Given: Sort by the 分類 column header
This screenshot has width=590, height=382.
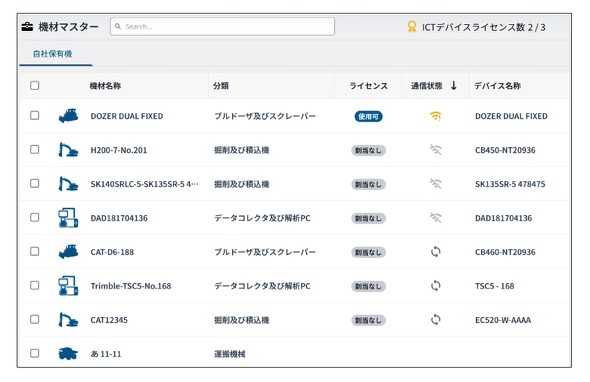Looking at the screenshot, I should click(221, 86).
